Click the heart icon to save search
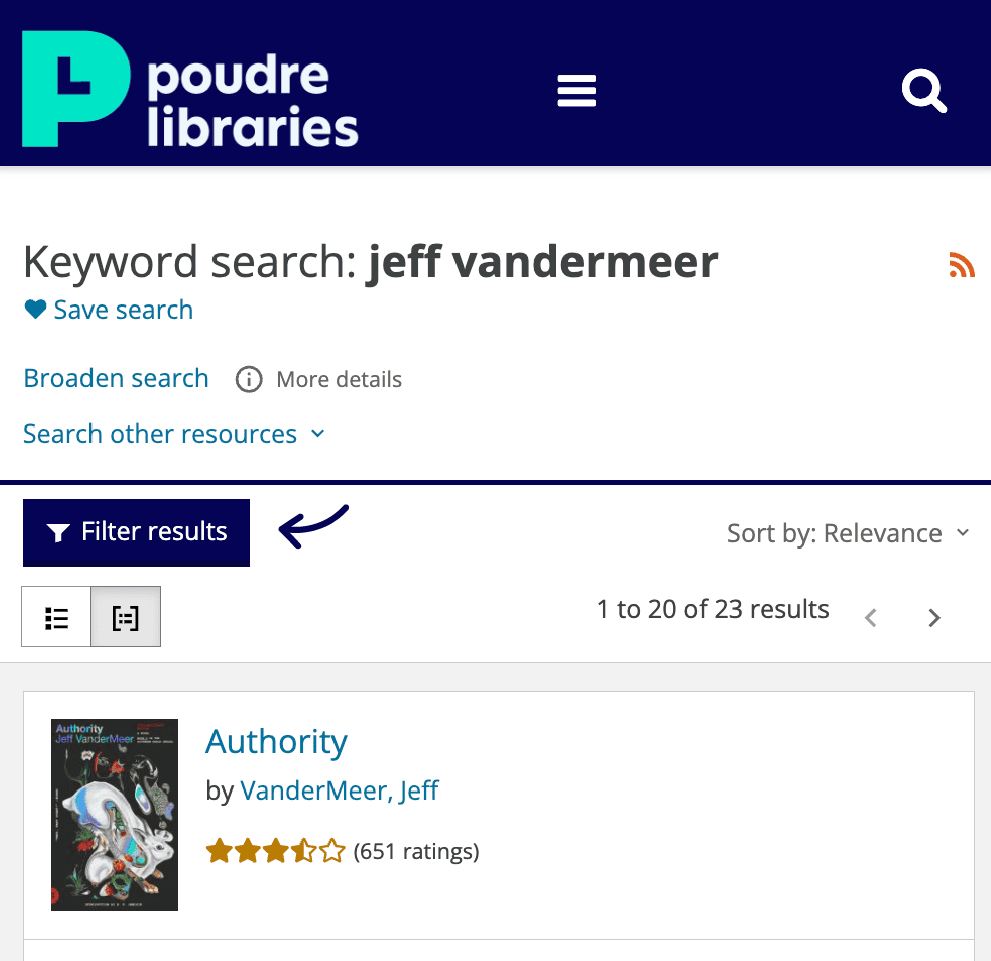 tap(35, 310)
